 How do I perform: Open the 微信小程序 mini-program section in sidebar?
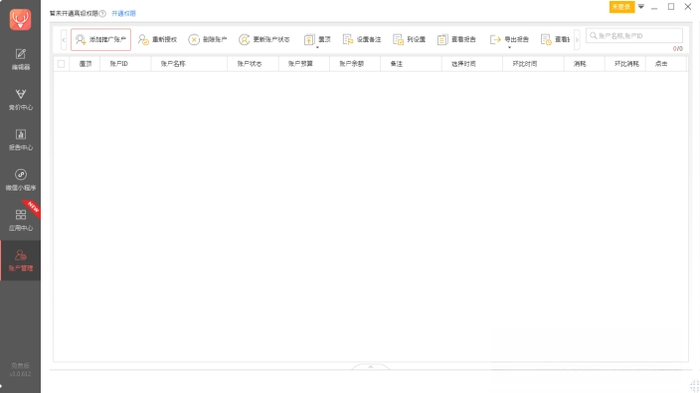pos(21,180)
